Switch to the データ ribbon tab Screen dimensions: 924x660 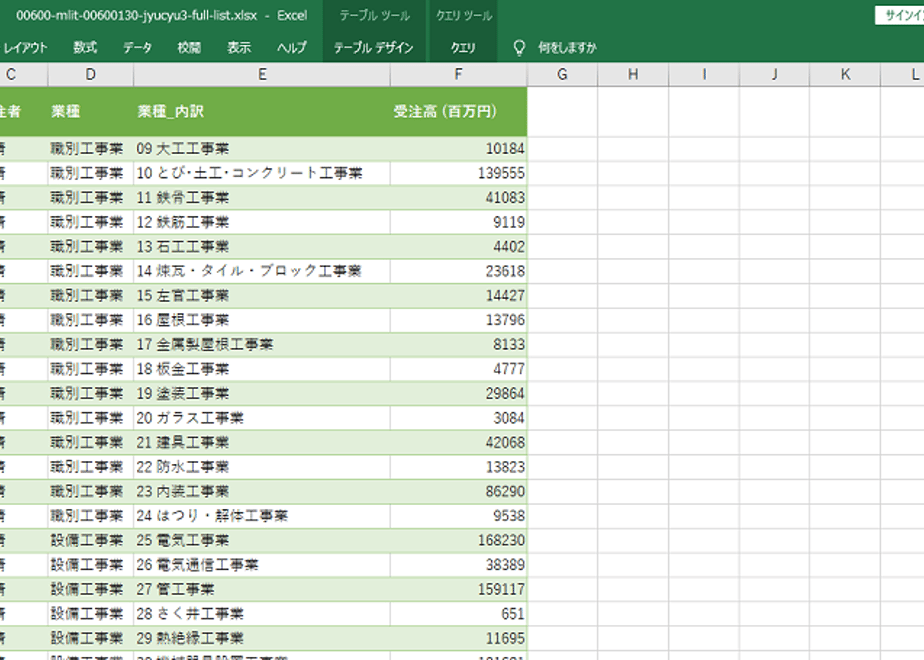[137, 48]
